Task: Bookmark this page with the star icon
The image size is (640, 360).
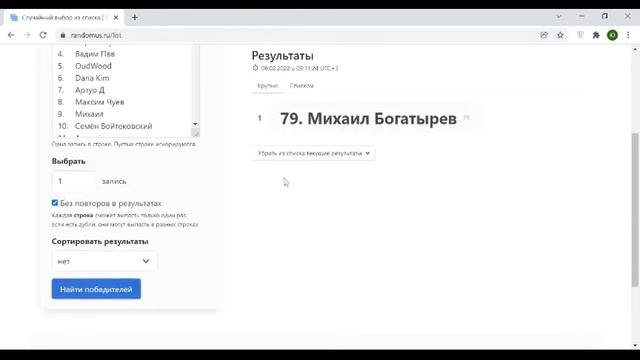Action: click(x=560, y=36)
